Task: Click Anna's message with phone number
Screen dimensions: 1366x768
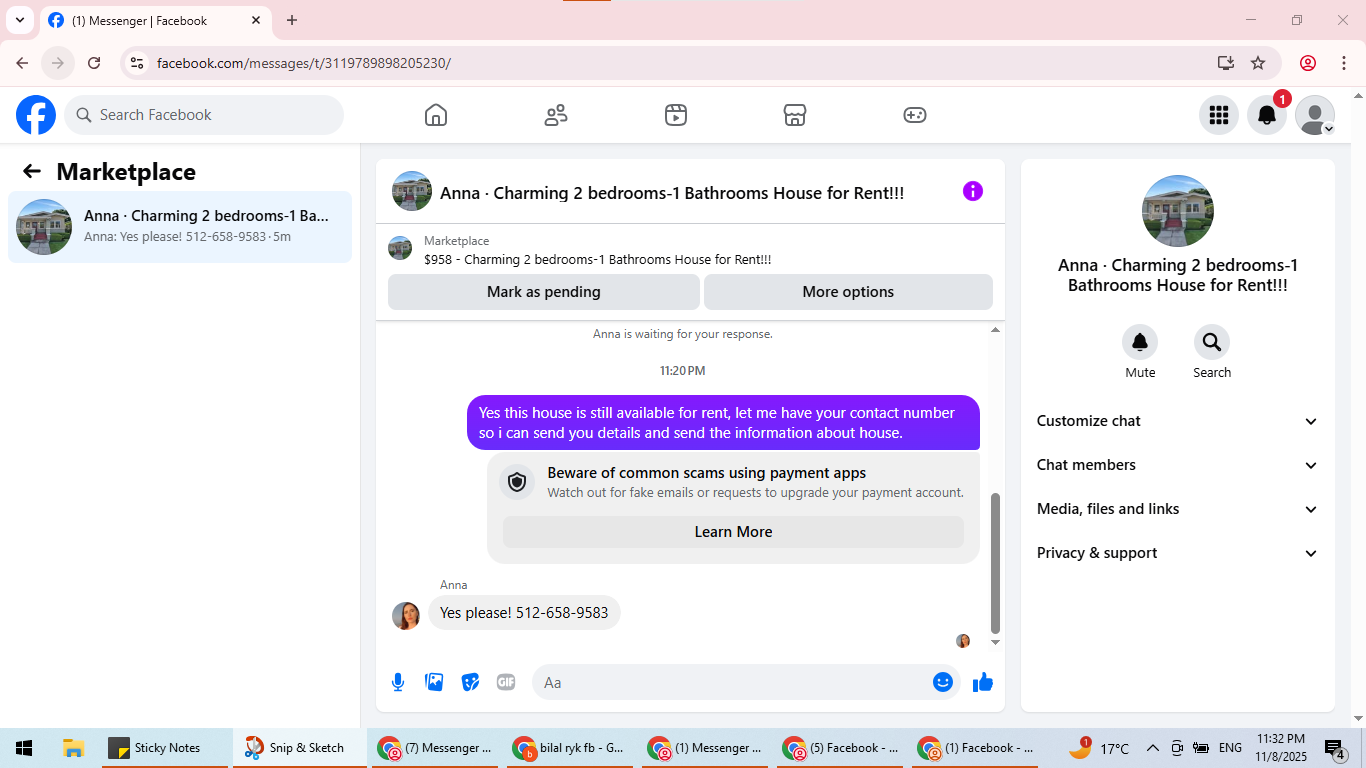Action: (x=524, y=613)
